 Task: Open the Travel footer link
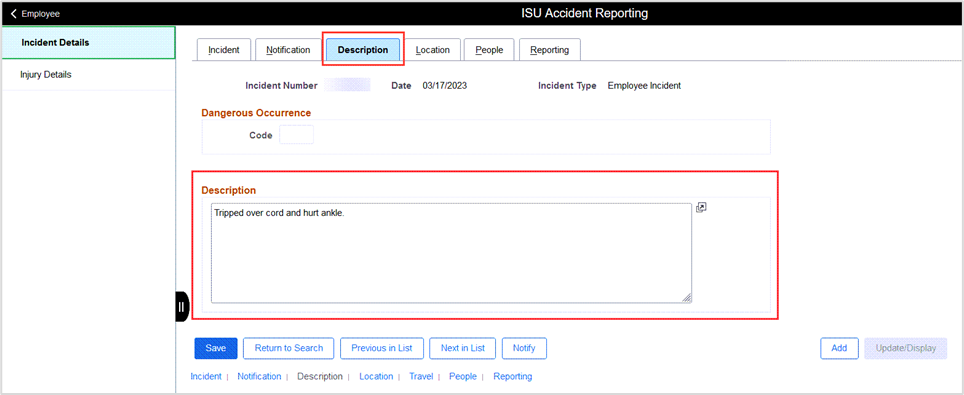[421, 376]
